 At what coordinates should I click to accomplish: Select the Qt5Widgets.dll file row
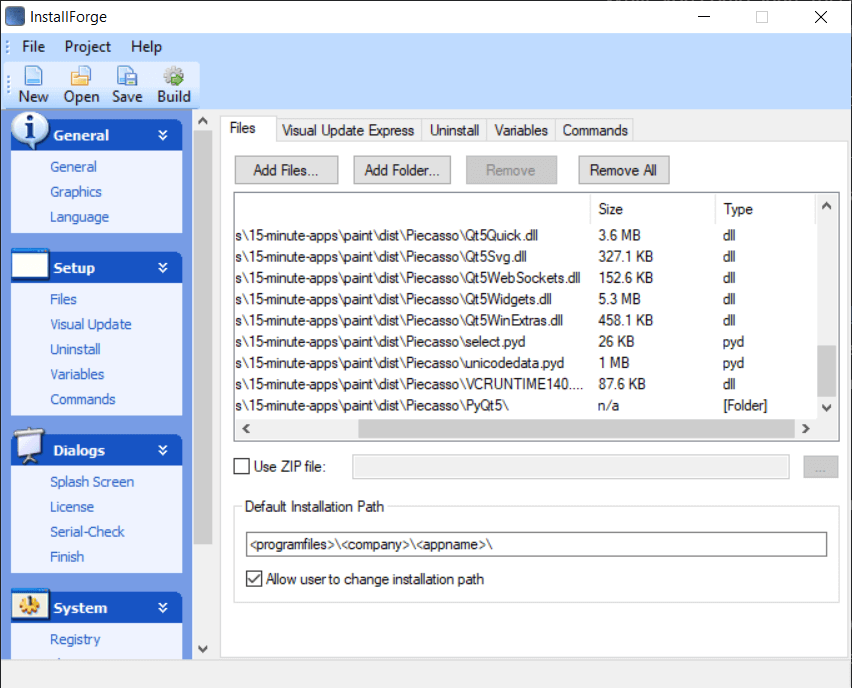[525, 299]
